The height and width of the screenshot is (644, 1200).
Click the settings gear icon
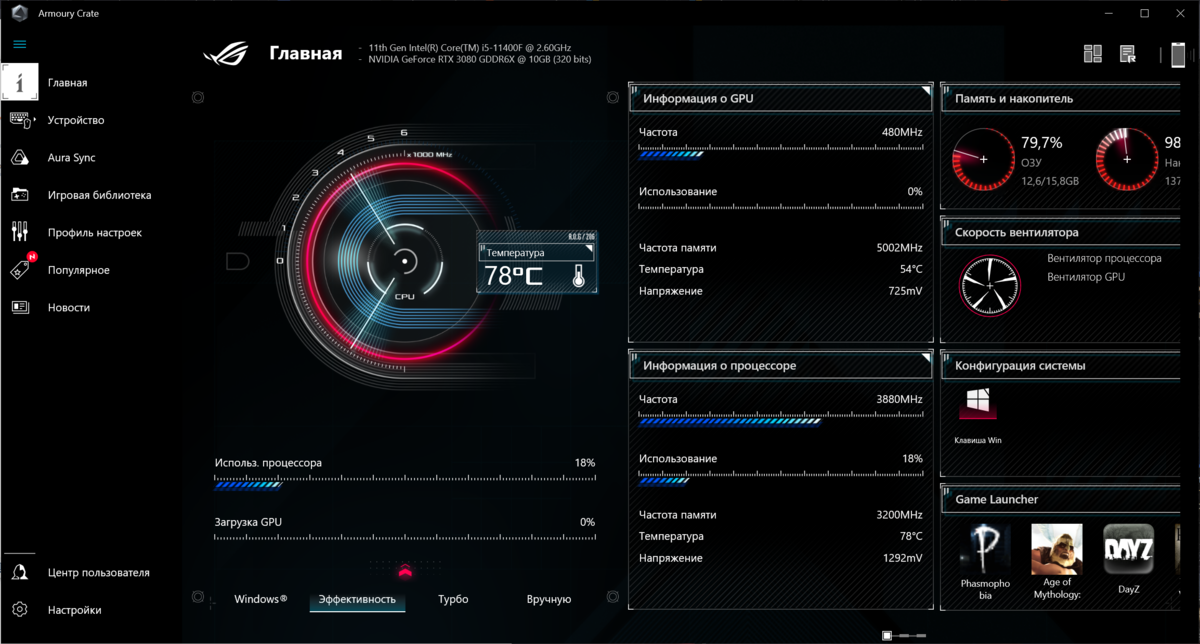[x=20, y=610]
